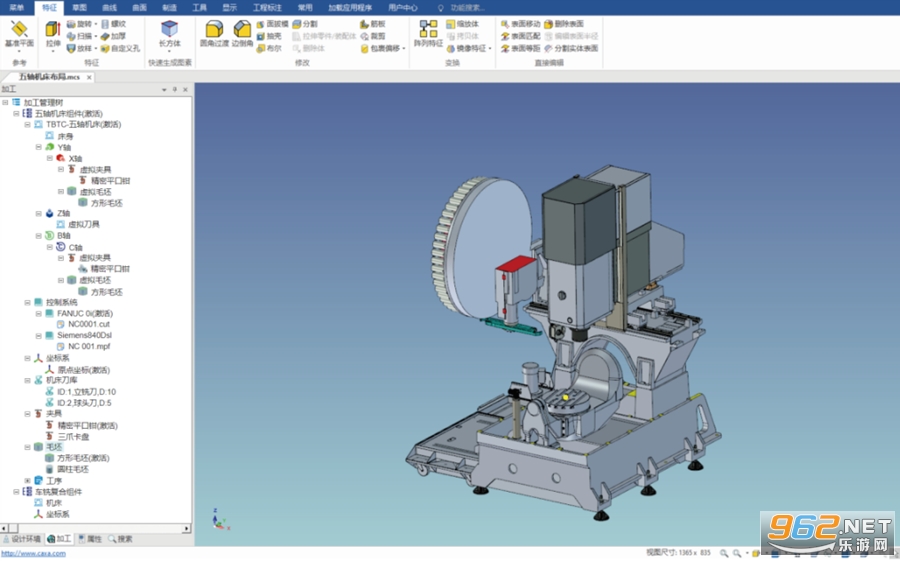The width and height of the screenshot is (900, 561).
Task: Open the 阵列特征 pattern feature tool
Action: (x=428, y=34)
